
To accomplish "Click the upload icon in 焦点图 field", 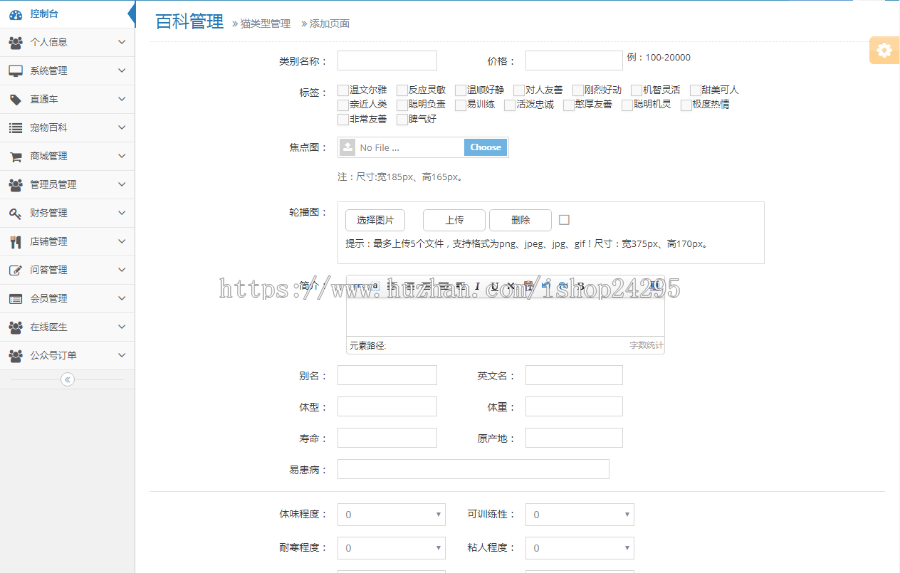I will click(347, 148).
